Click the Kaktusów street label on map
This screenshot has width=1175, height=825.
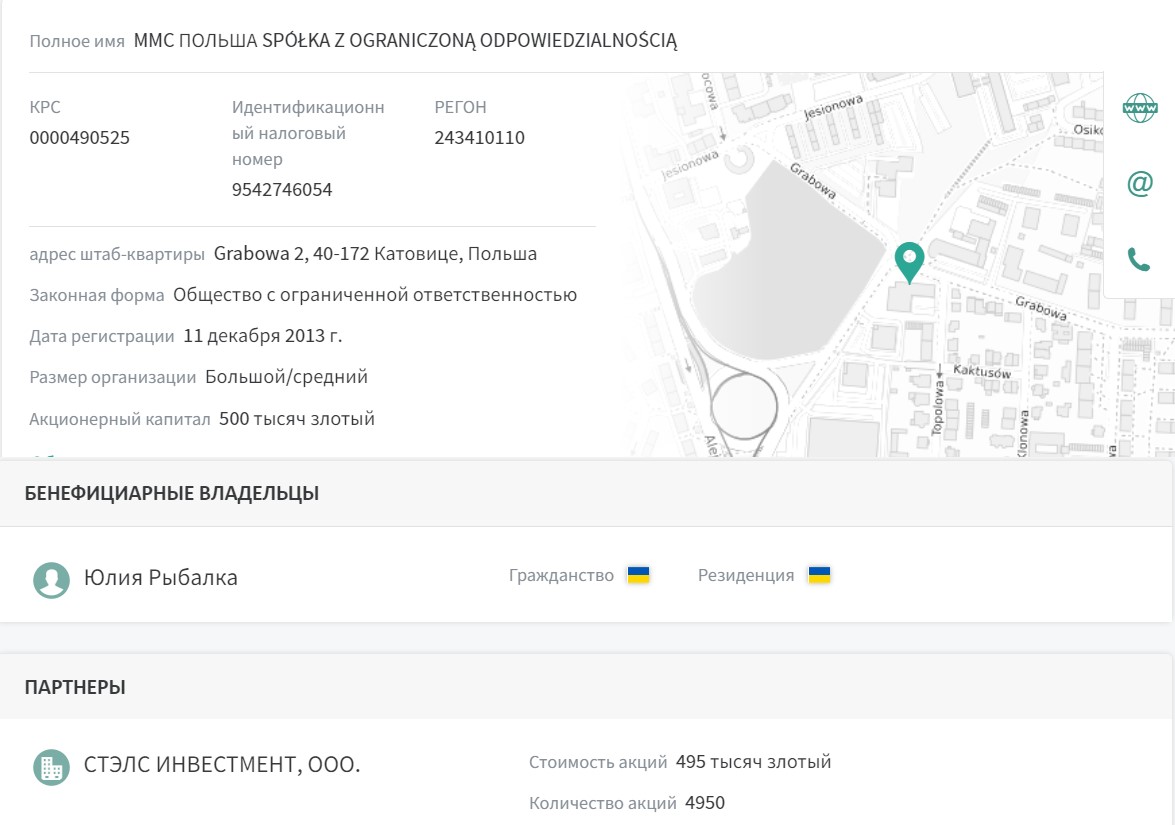(982, 372)
